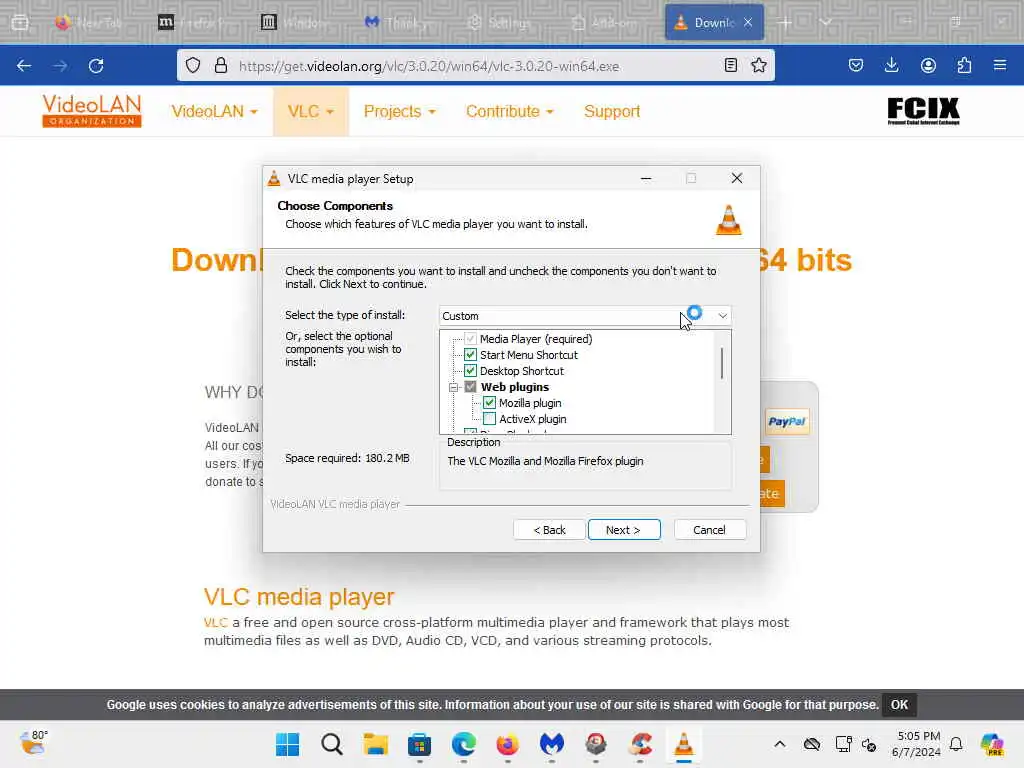Open Malwarebytes from taskbar

point(552,744)
